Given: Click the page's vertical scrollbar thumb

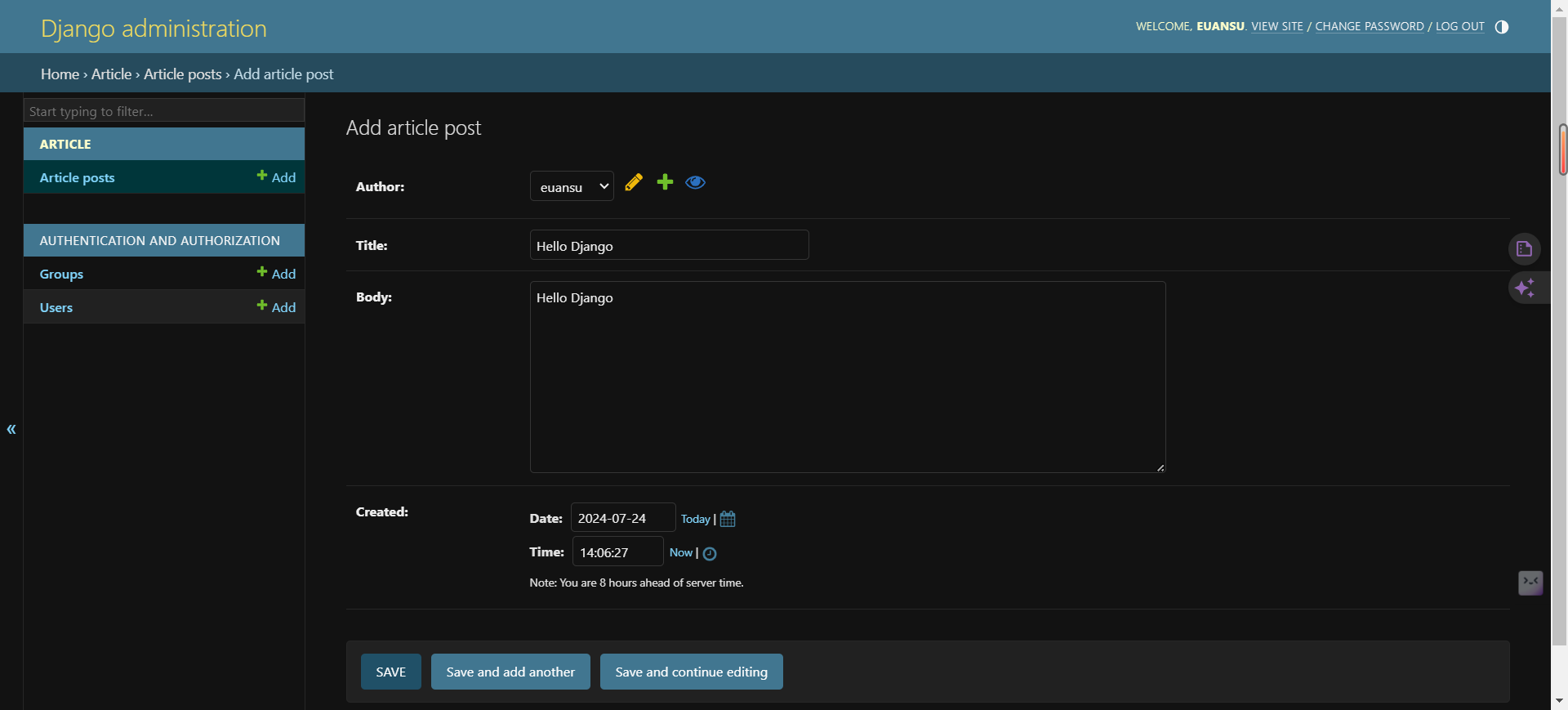Looking at the screenshot, I should 1562,150.
